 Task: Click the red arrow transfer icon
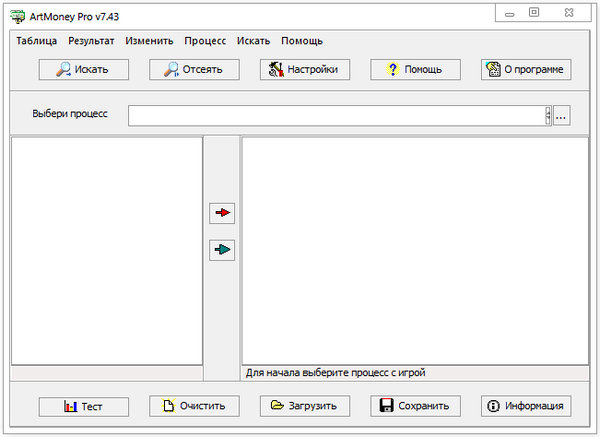tap(222, 213)
